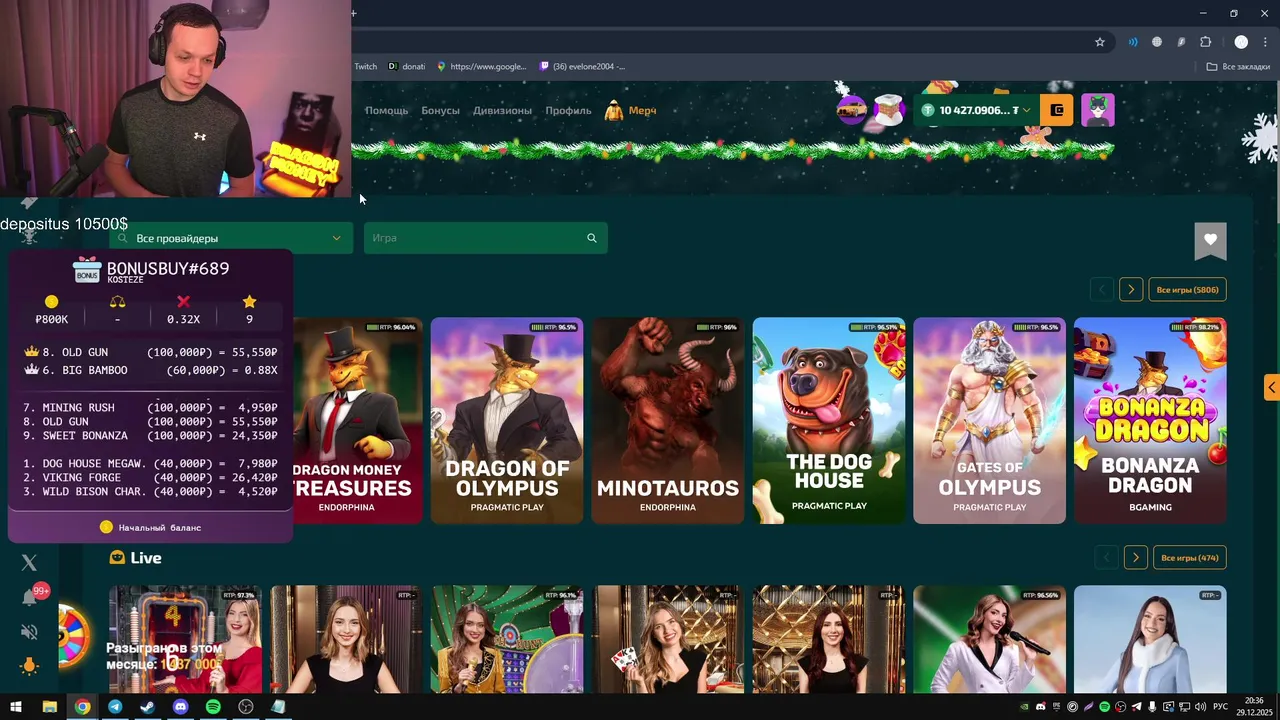Open the orange wallet deposit button
The height and width of the screenshot is (720, 1280).
1057,110
